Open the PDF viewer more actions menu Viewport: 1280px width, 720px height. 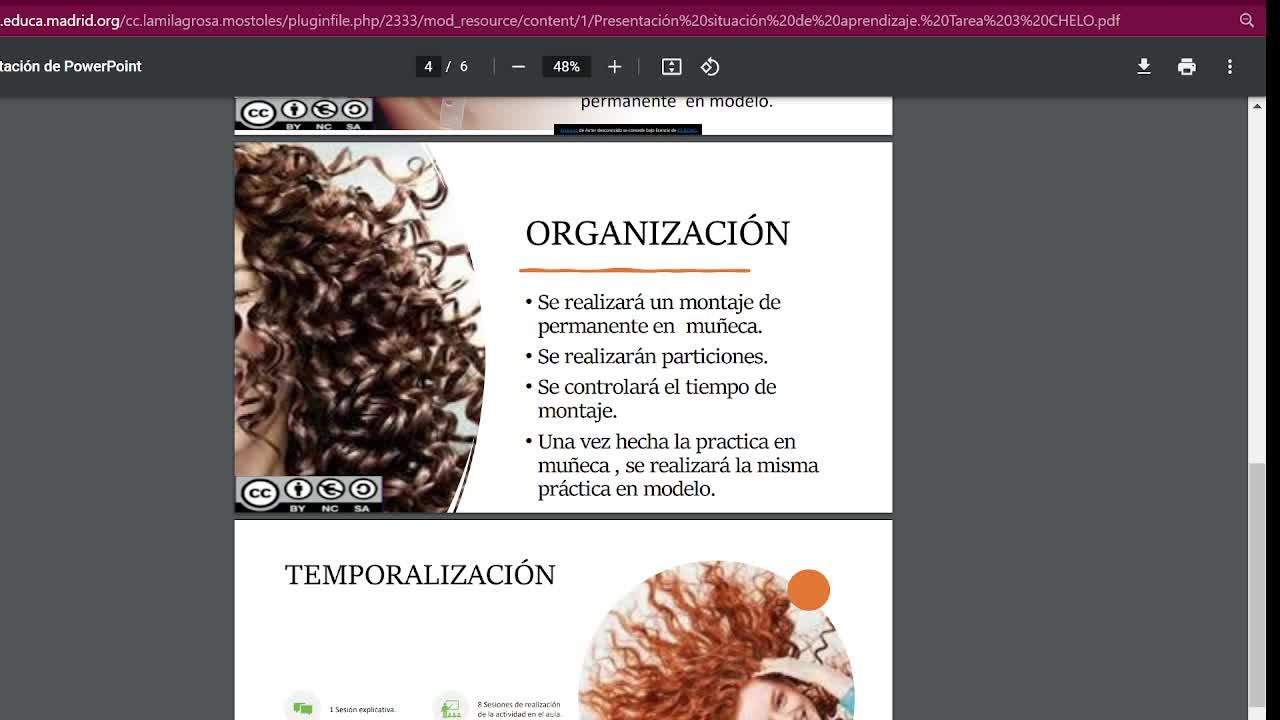pyautogui.click(x=1230, y=66)
